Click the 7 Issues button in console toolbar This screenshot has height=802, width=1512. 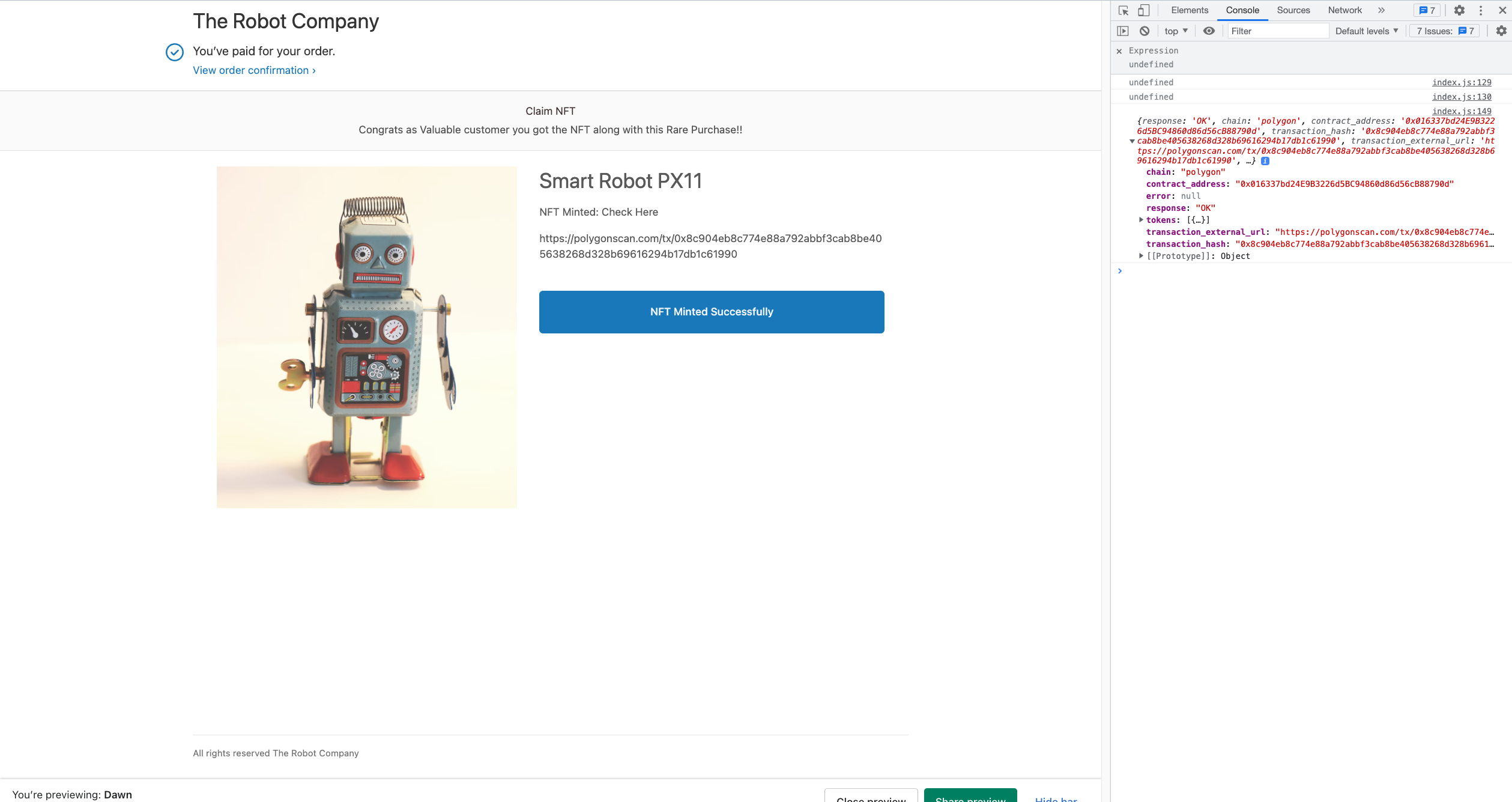1445,31
